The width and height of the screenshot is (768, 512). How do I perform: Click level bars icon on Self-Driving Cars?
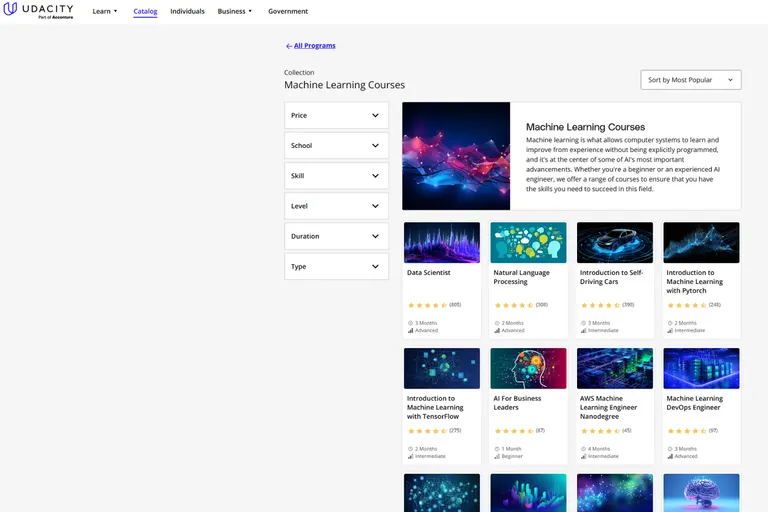click(583, 331)
